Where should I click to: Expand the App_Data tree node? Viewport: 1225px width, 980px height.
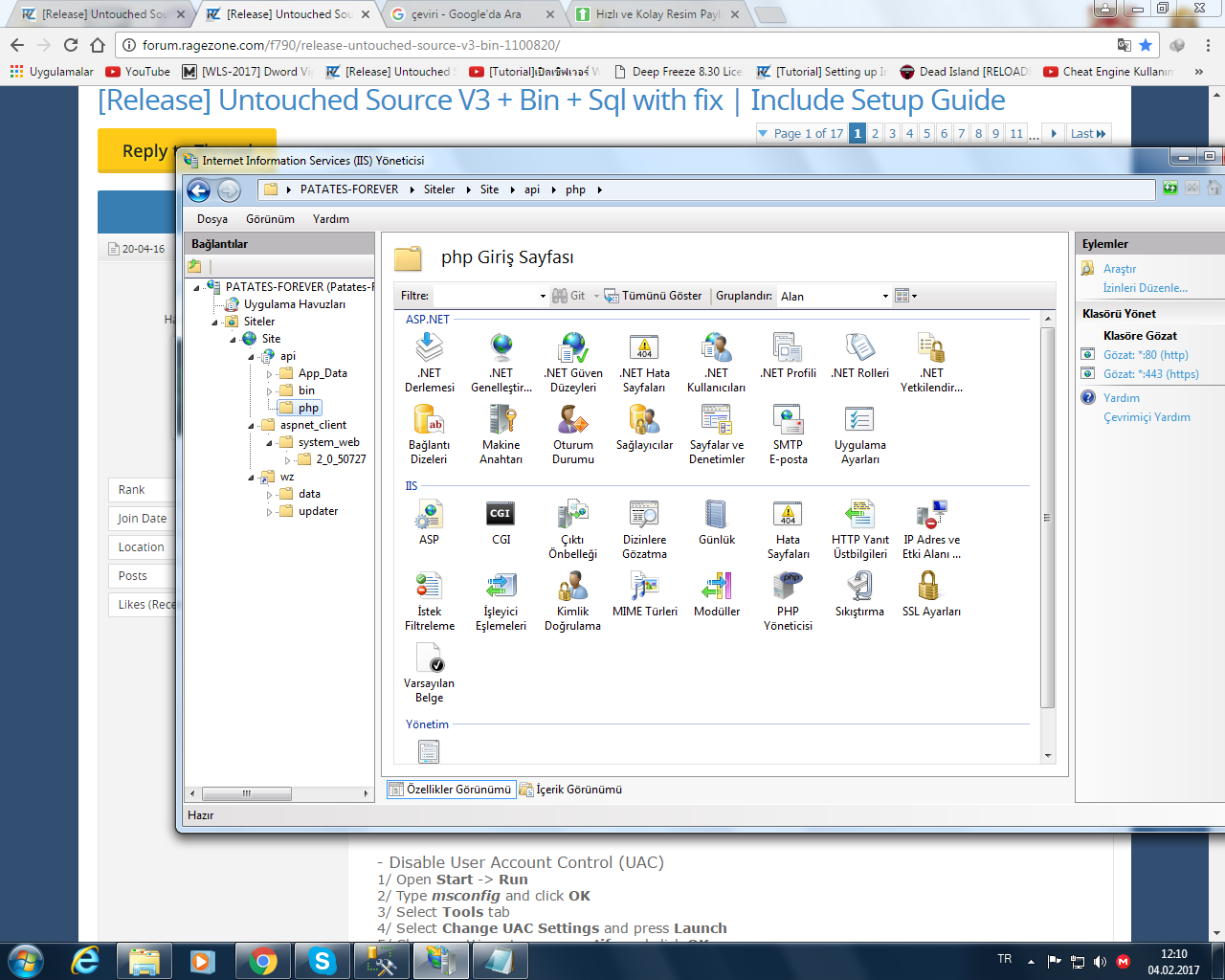coord(269,374)
